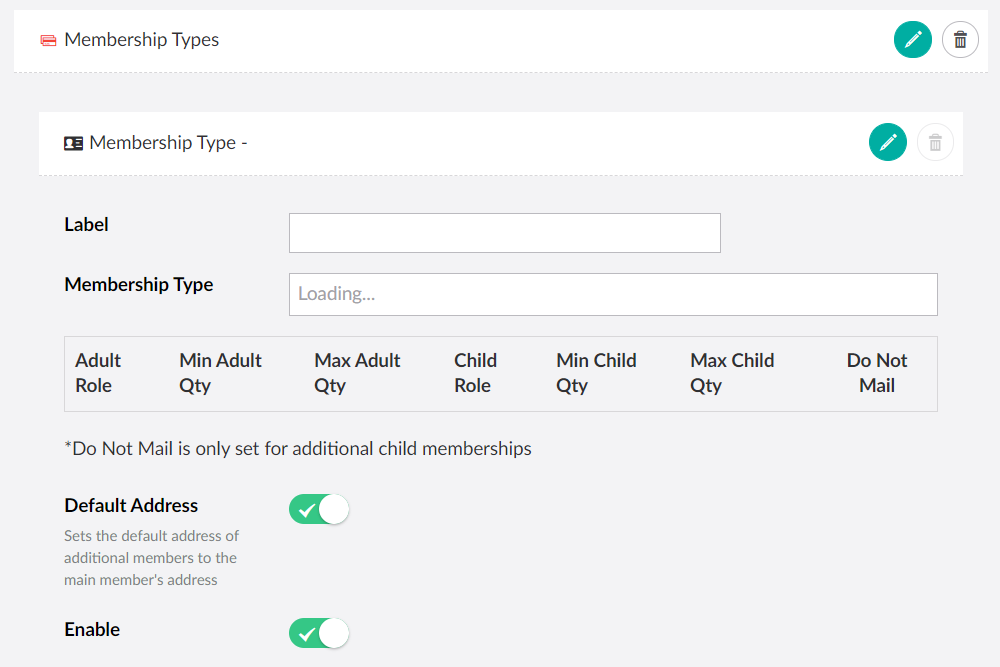Click the Max Child Qty column heading
1000x667 pixels.
[x=731, y=373]
